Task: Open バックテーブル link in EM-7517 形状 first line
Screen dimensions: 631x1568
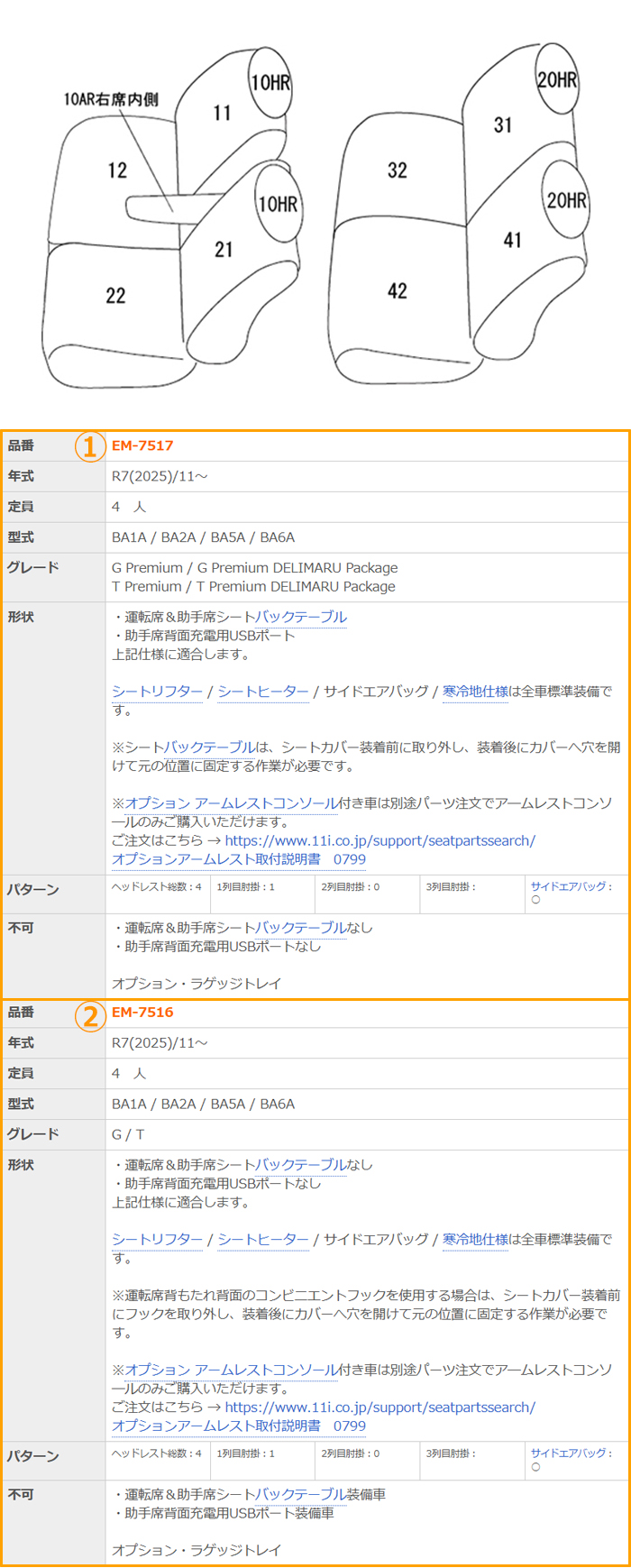Action: 301,618
